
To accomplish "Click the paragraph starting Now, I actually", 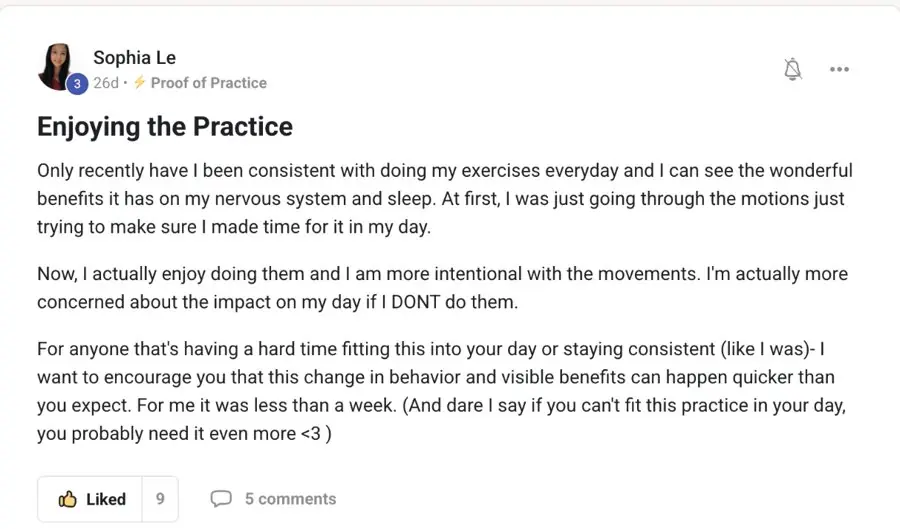I will tap(443, 287).
